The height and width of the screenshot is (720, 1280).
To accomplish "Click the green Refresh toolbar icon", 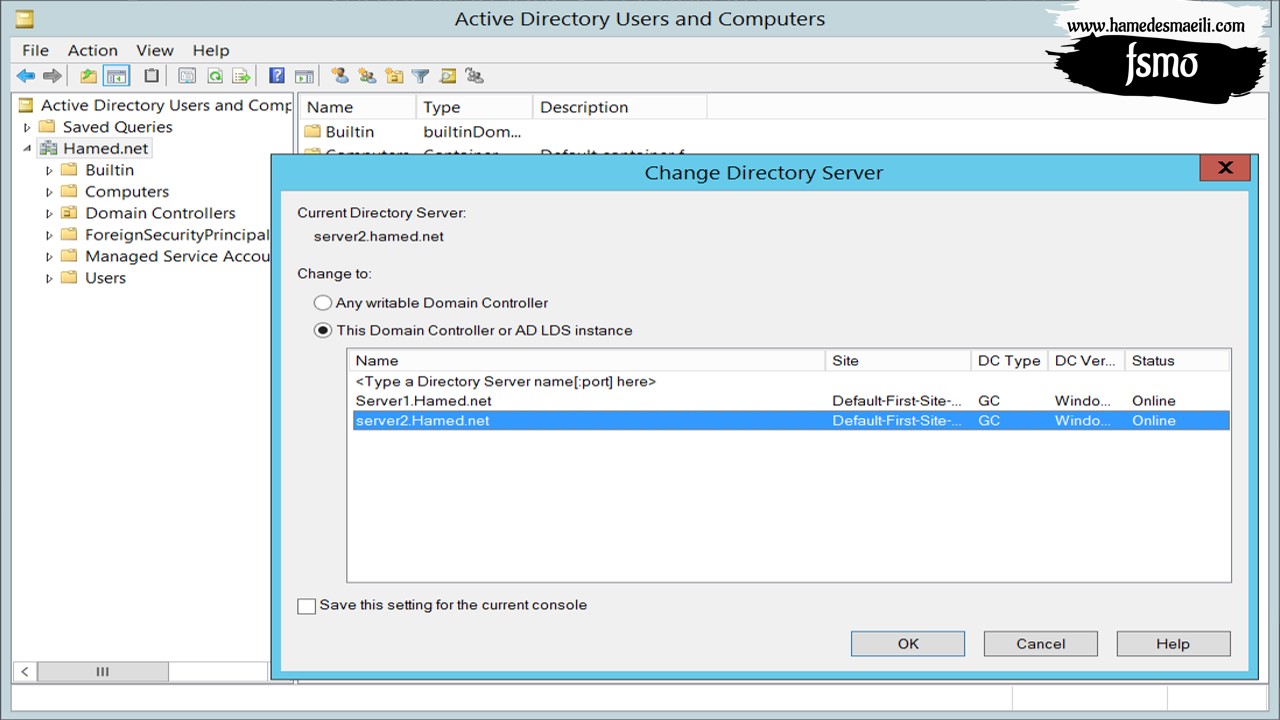I will [214, 76].
